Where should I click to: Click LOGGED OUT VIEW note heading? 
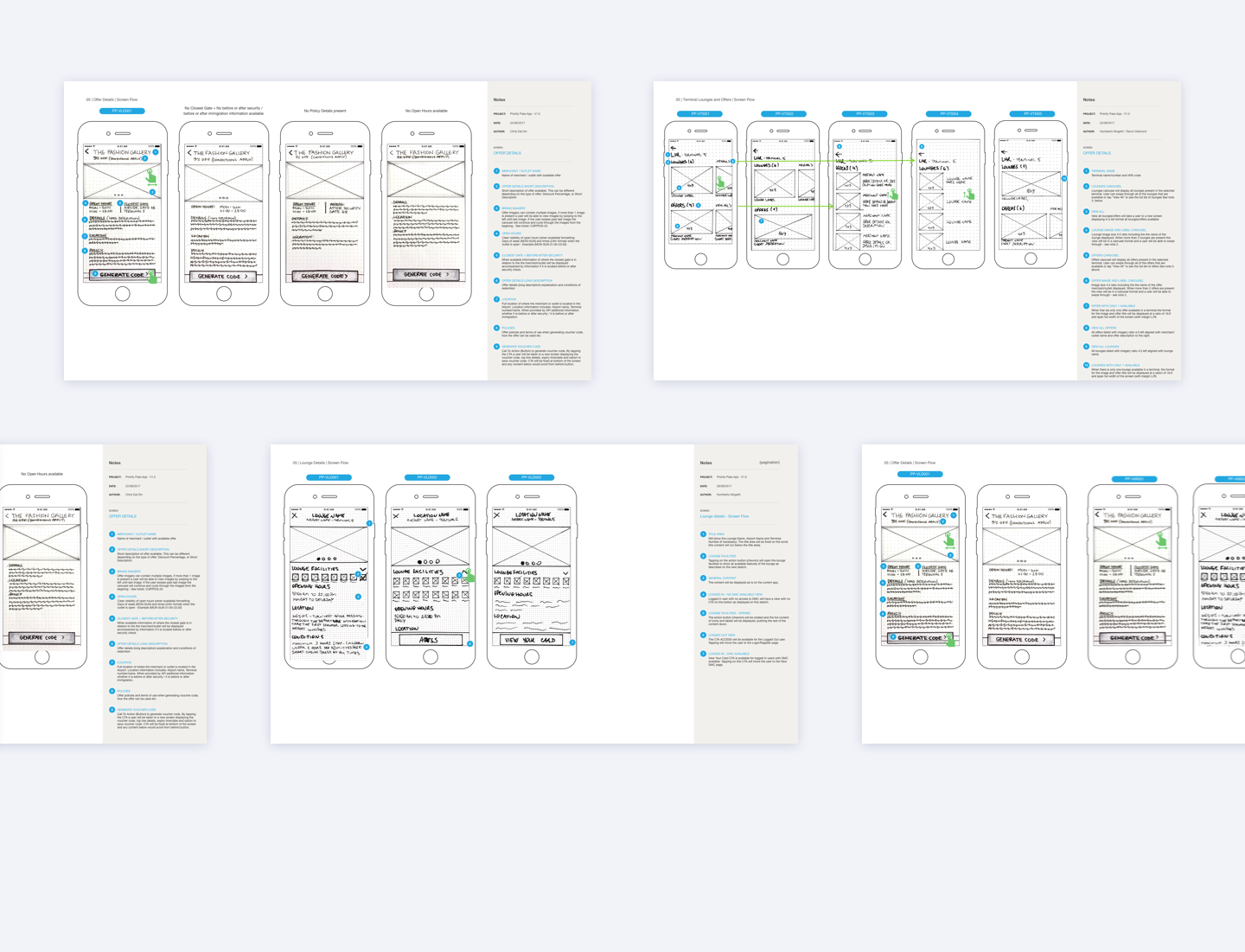(x=722, y=635)
